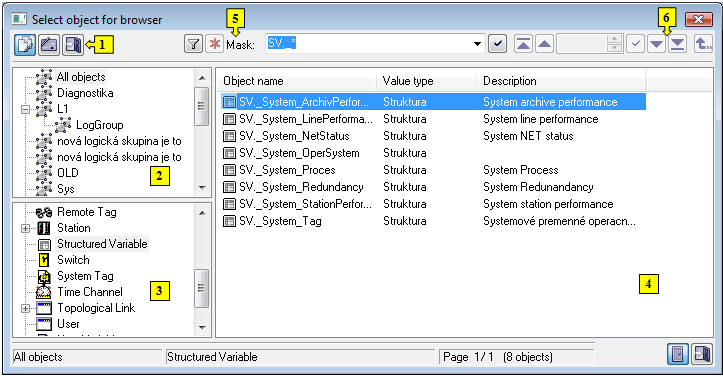The height and width of the screenshot is (377, 723).
Task: Increase page number with spinner up arrow
Action: coord(614,40)
